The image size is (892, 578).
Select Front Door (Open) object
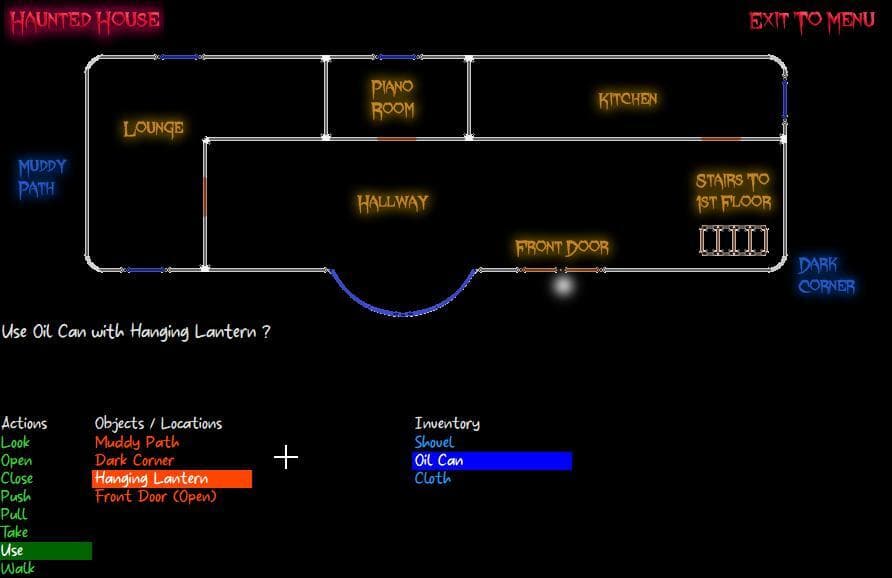pyautogui.click(x=156, y=497)
